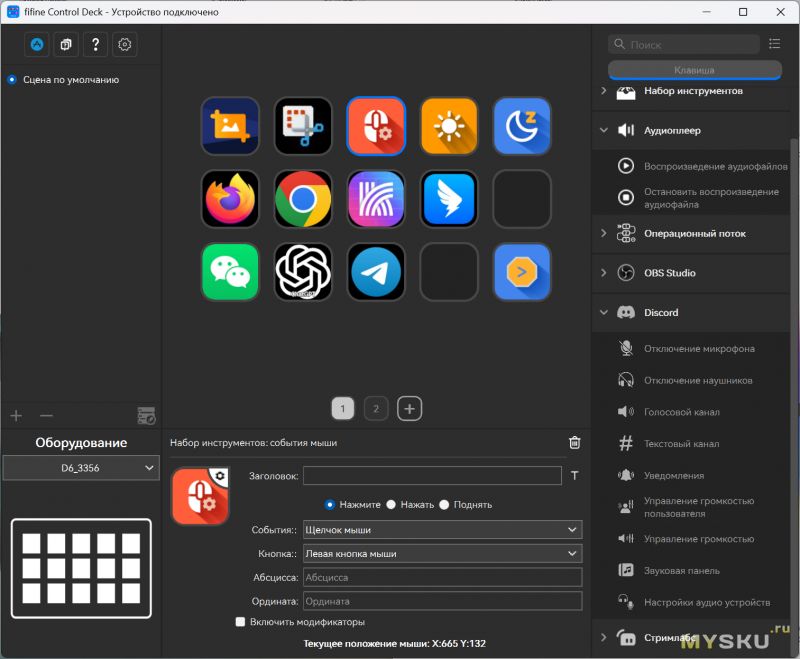Open the Кнопка dropdown

coord(442,553)
